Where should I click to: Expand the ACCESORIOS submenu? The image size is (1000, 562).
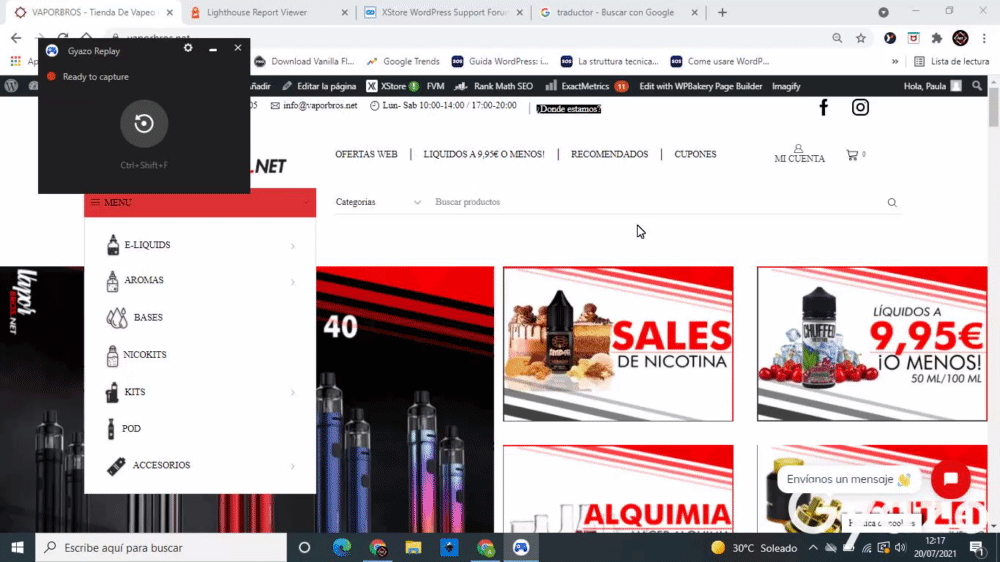293,466
